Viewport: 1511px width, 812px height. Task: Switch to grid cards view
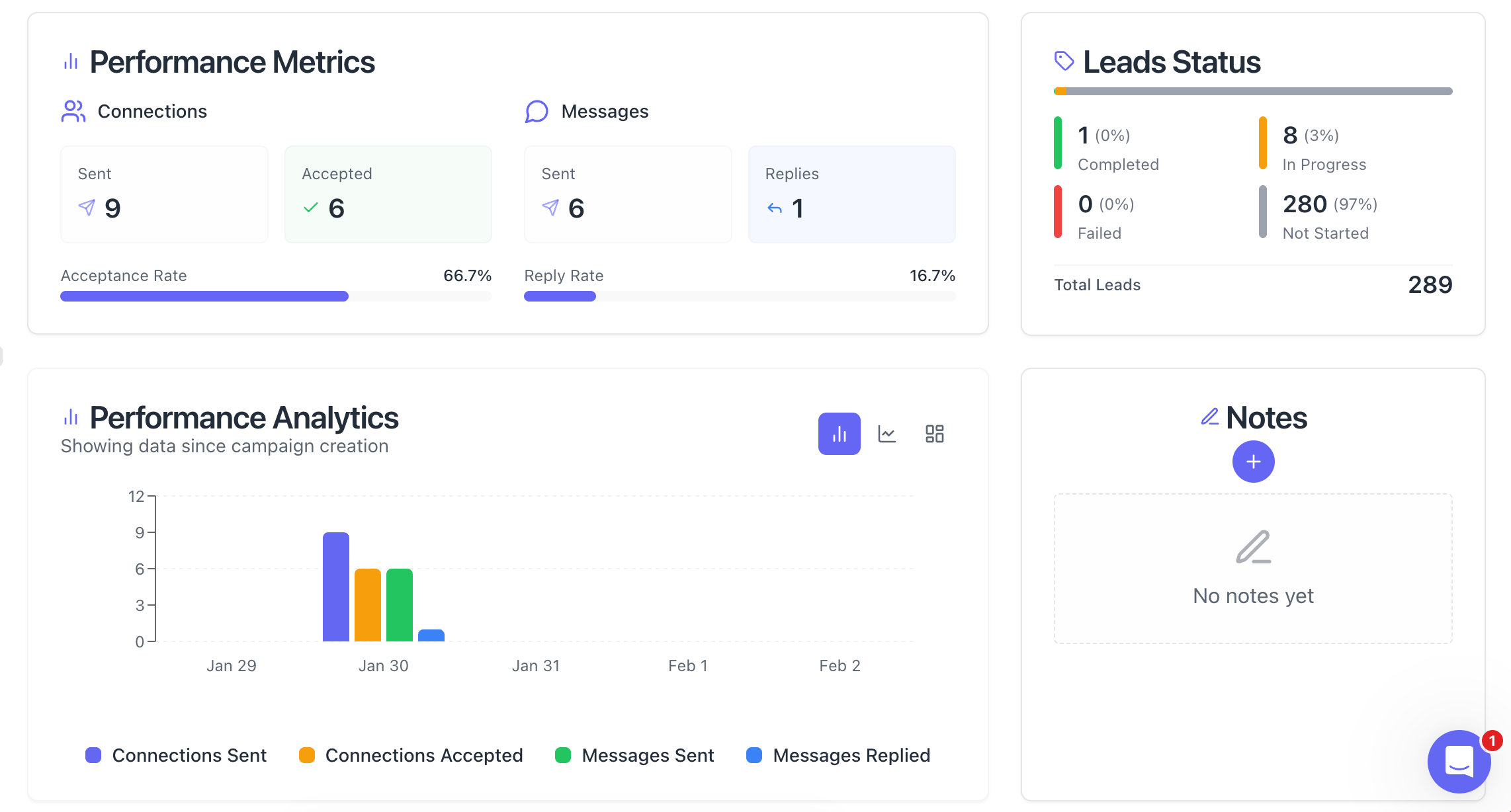(x=934, y=434)
